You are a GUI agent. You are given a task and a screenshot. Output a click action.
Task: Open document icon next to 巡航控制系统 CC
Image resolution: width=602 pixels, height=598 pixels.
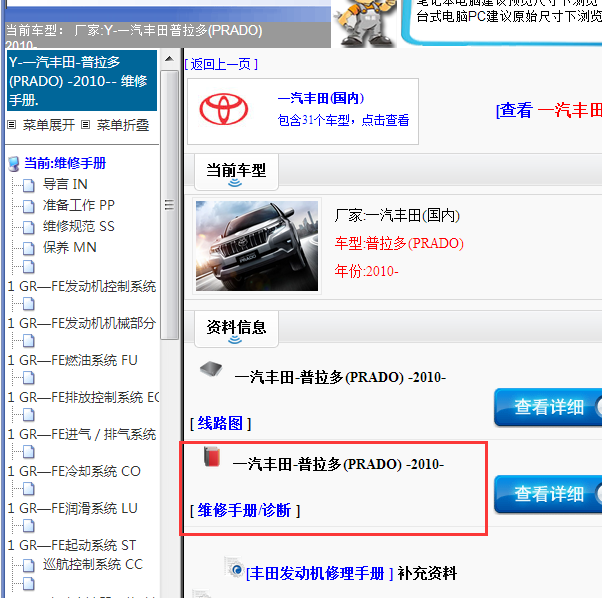tap(28, 565)
